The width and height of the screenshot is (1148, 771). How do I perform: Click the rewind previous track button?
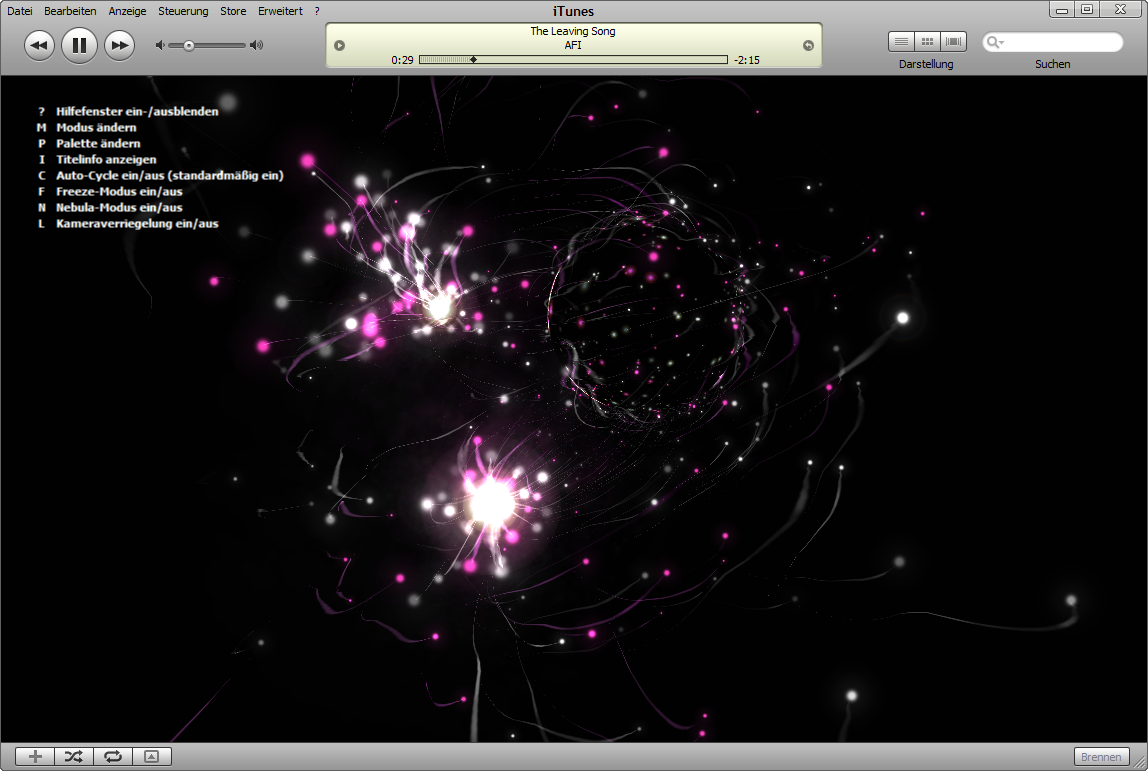[40, 45]
